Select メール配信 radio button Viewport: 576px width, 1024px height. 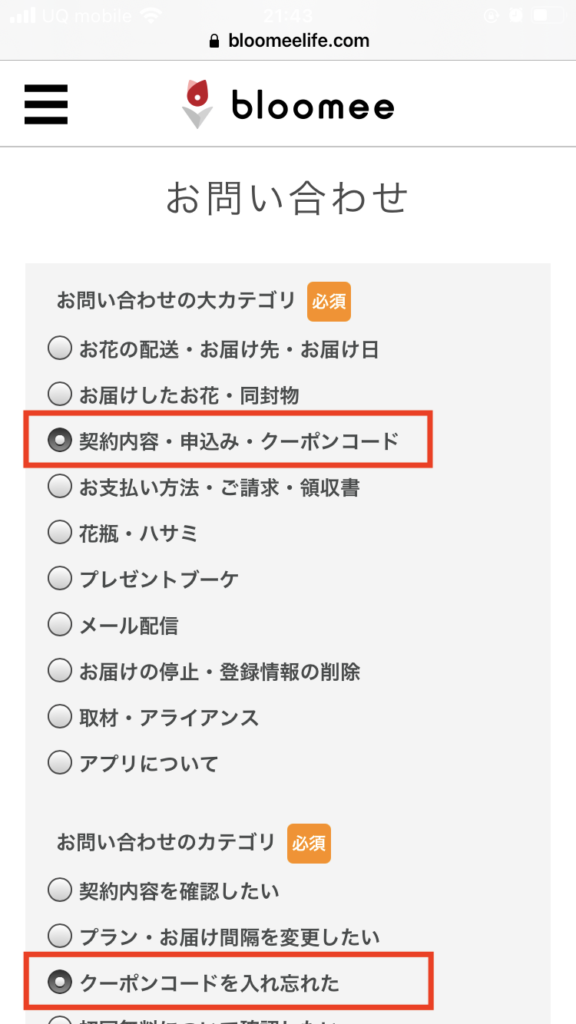[59, 625]
